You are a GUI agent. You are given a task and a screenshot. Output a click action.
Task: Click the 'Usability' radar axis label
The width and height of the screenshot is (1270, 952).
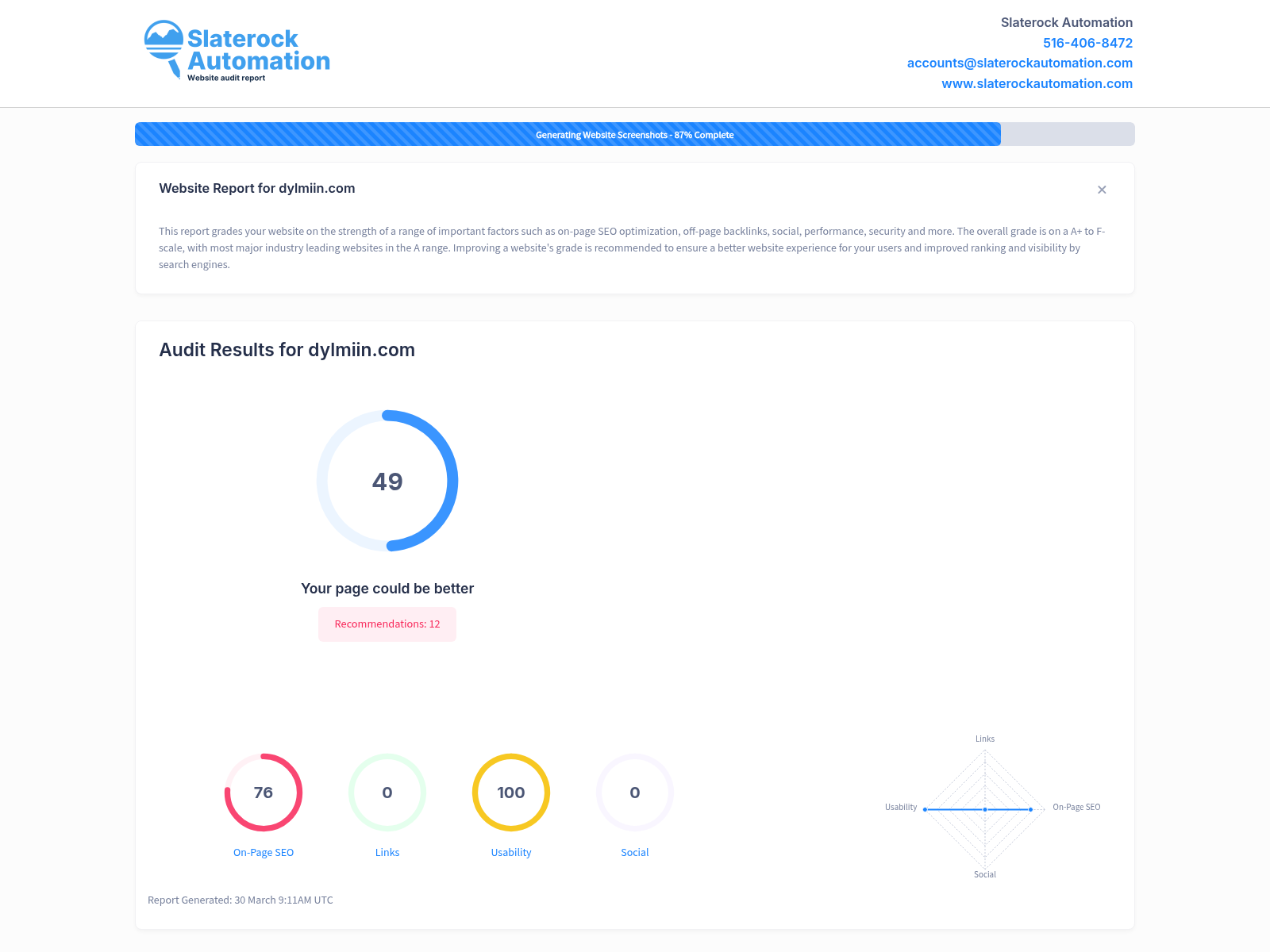pos(901,807)
